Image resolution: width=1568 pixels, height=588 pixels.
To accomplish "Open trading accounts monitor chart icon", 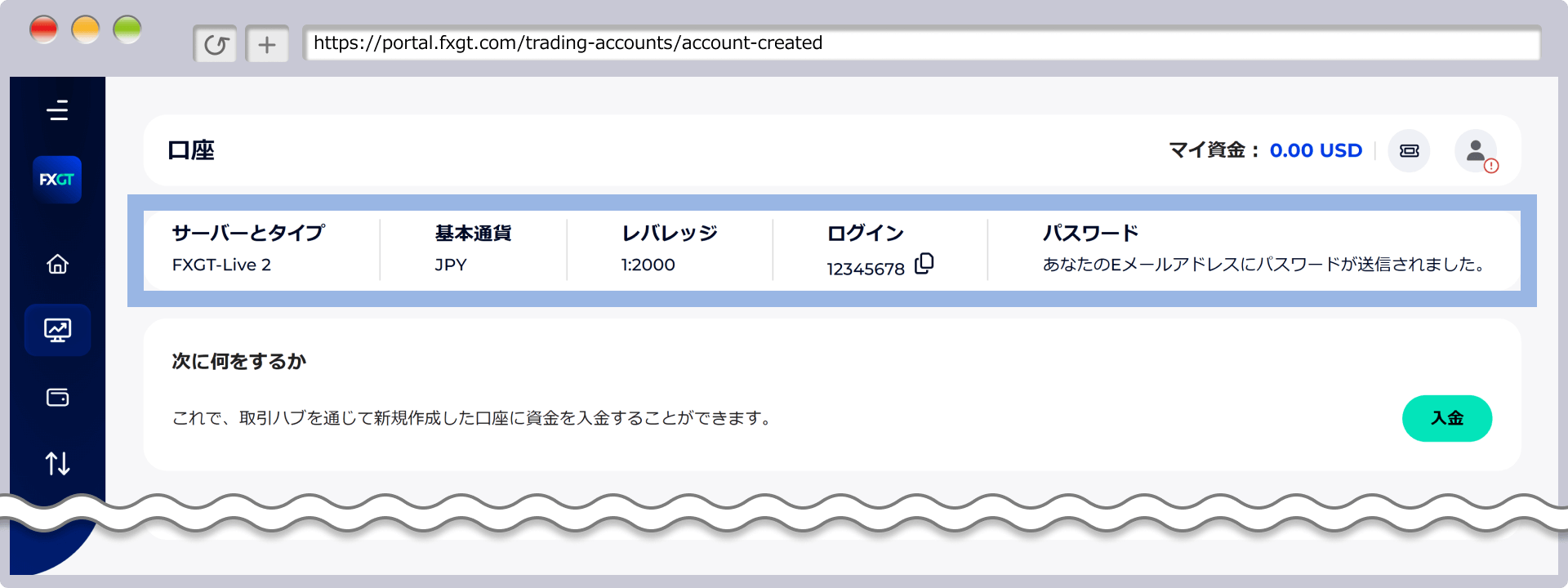I will tap(57, 330).
